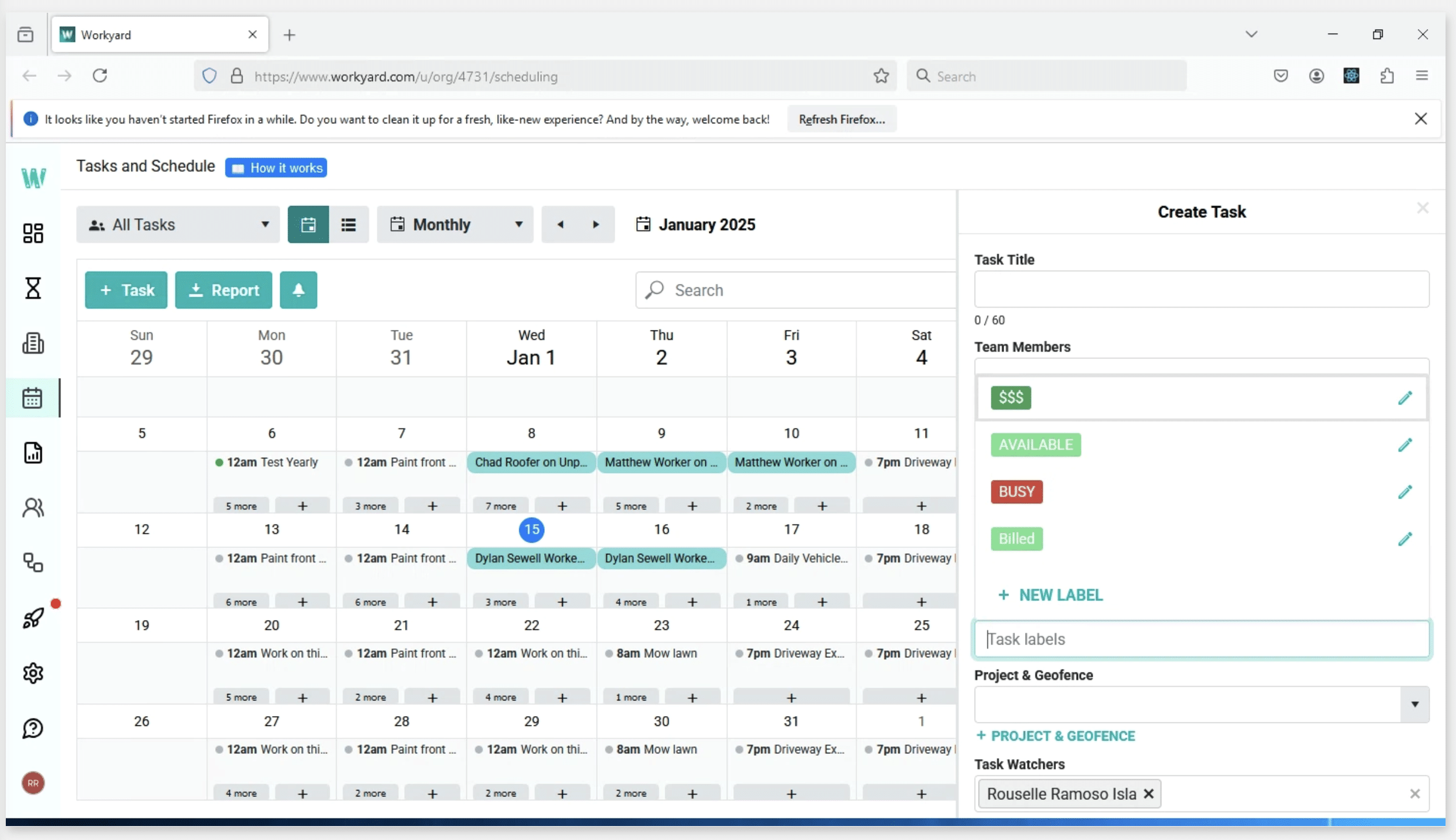Show 7 more tasks on January 8

(501, 506)
